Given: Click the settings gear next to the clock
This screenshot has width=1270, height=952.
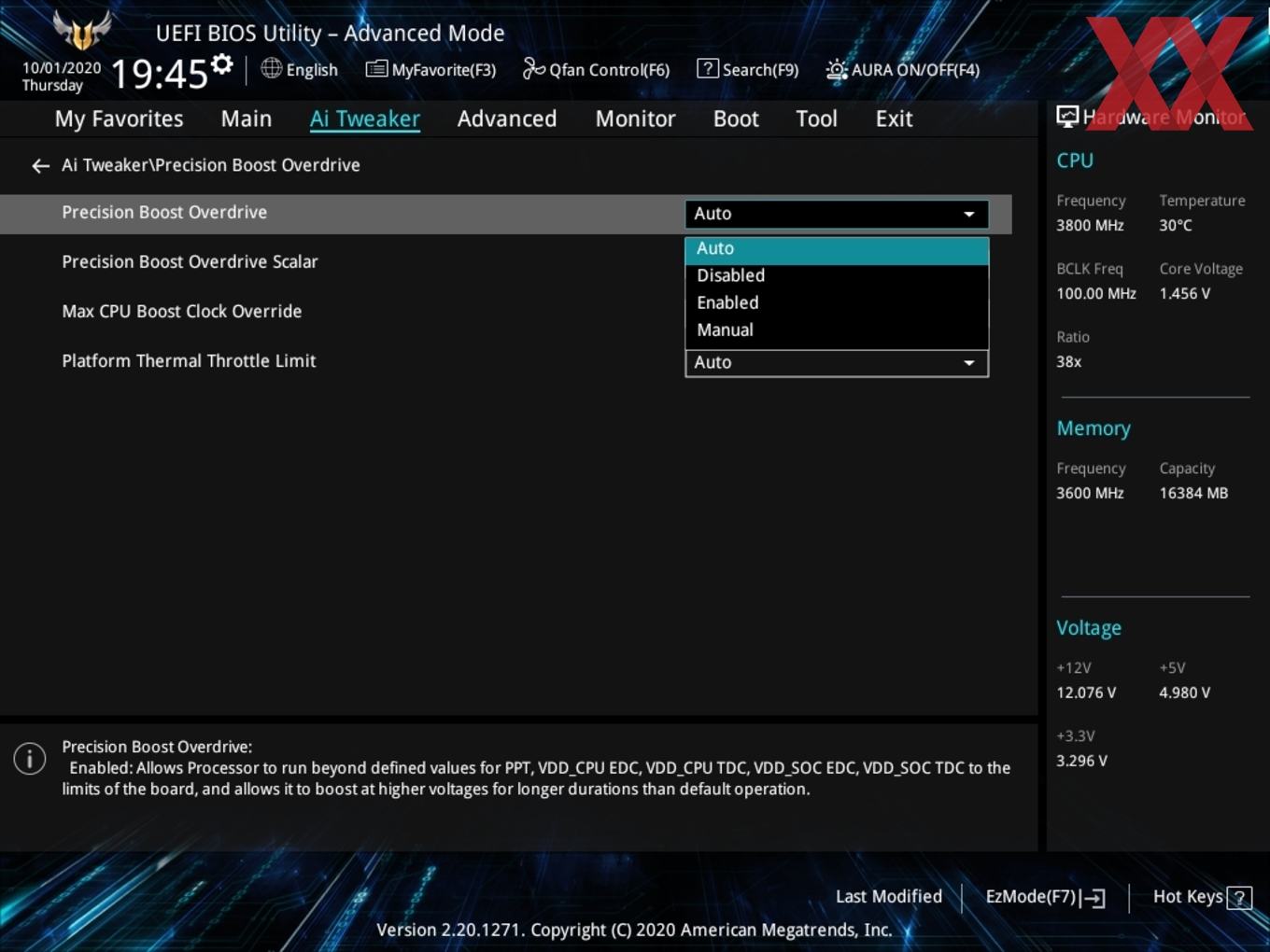Looking at the screenshot, I should pyautogui.click(x=221, y=64).
